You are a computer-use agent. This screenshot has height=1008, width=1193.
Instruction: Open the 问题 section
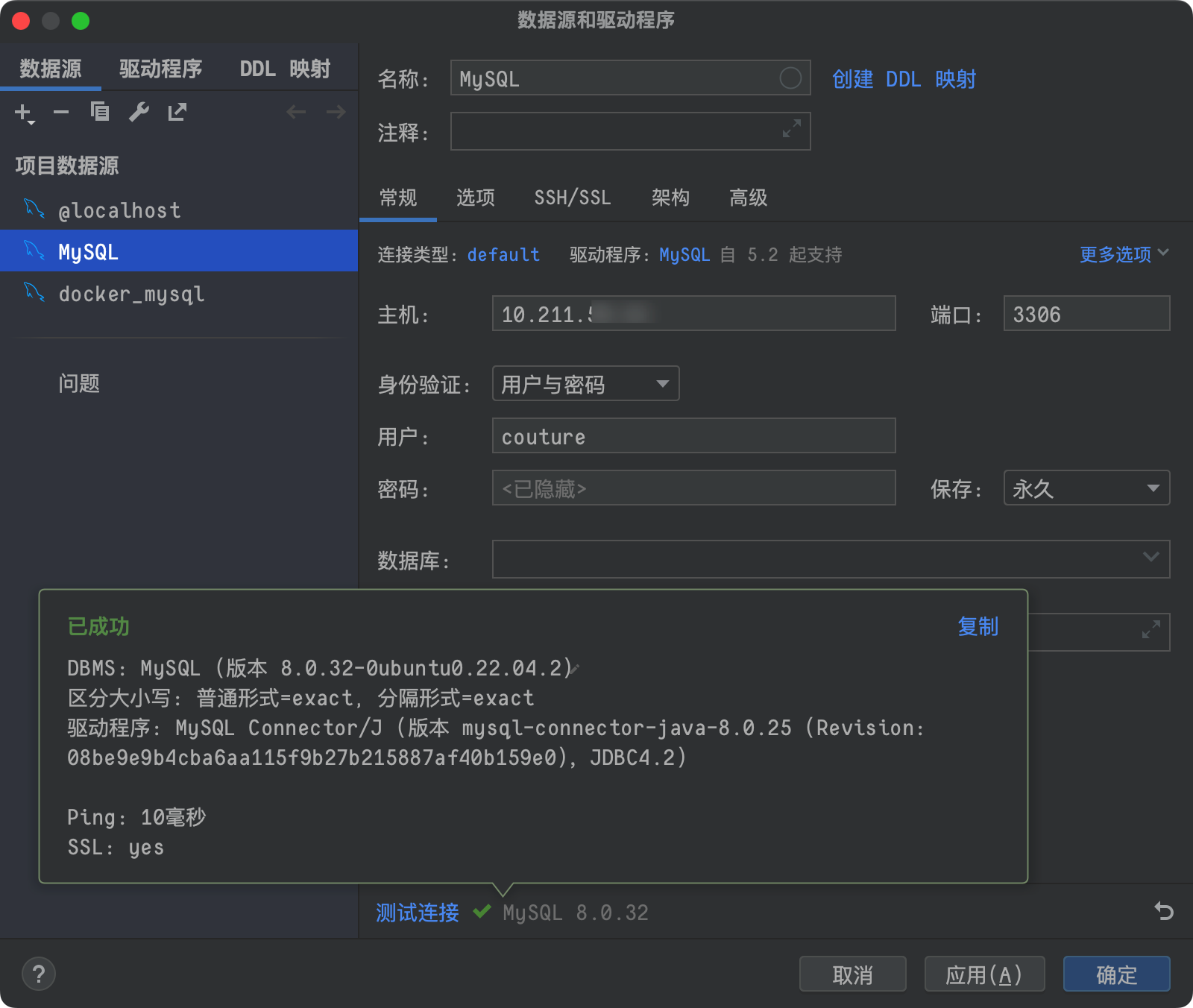pyautogui.click(x=79, y=383)
